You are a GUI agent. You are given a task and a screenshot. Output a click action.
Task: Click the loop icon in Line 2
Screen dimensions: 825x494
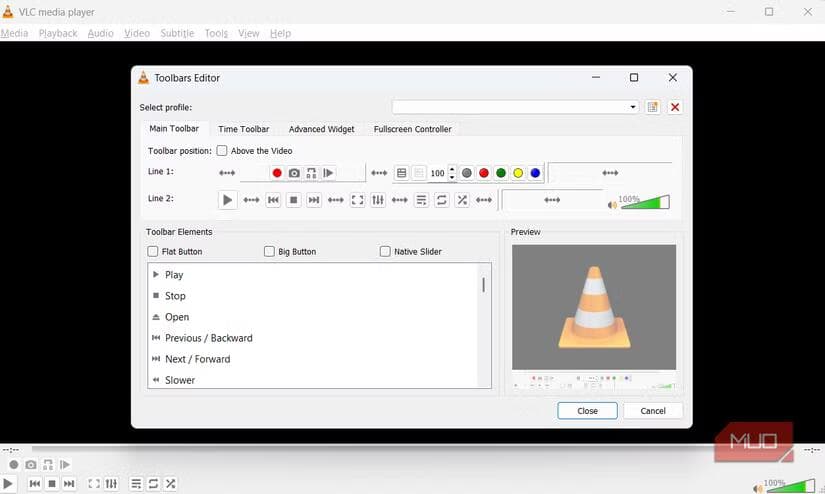442,200
